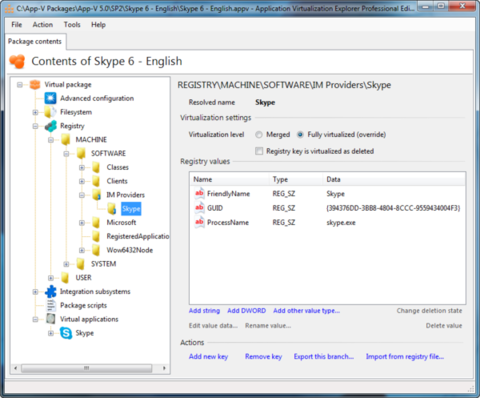
Task: Switch to the Package contents tab
Action: (x=35, y=42)
